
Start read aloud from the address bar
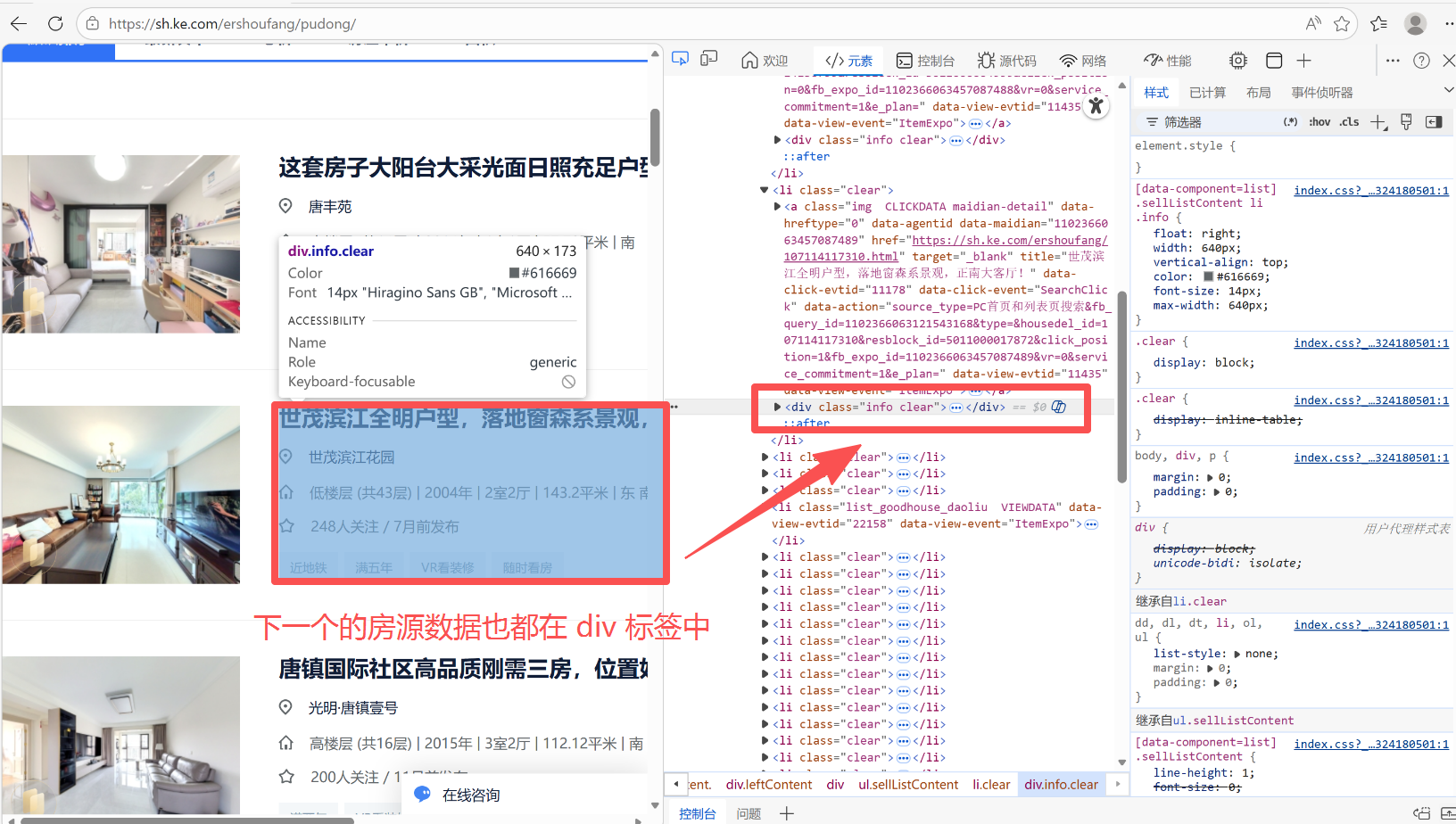(1313, 24)
